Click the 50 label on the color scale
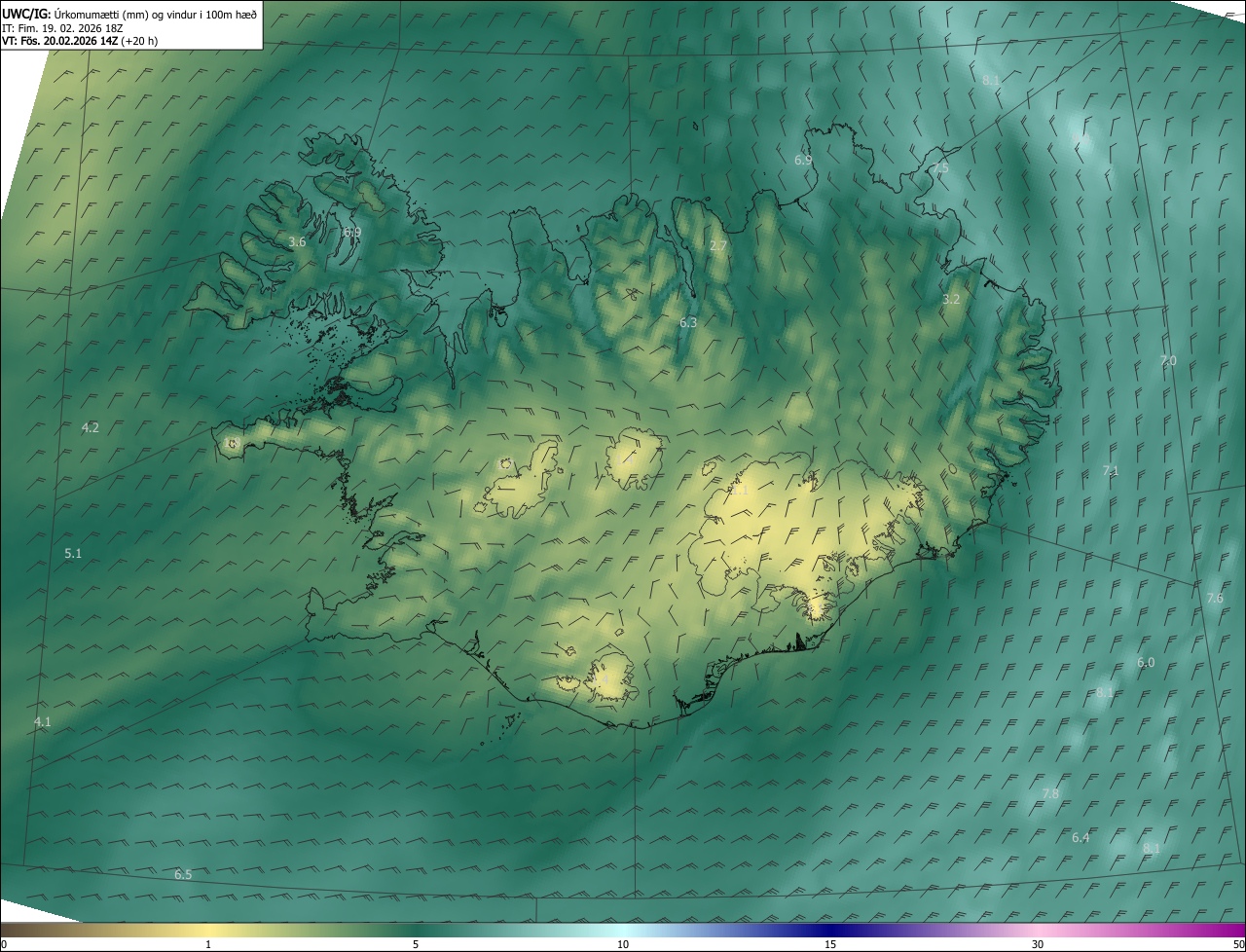Screen dimensions: 1246x952 1238,944
